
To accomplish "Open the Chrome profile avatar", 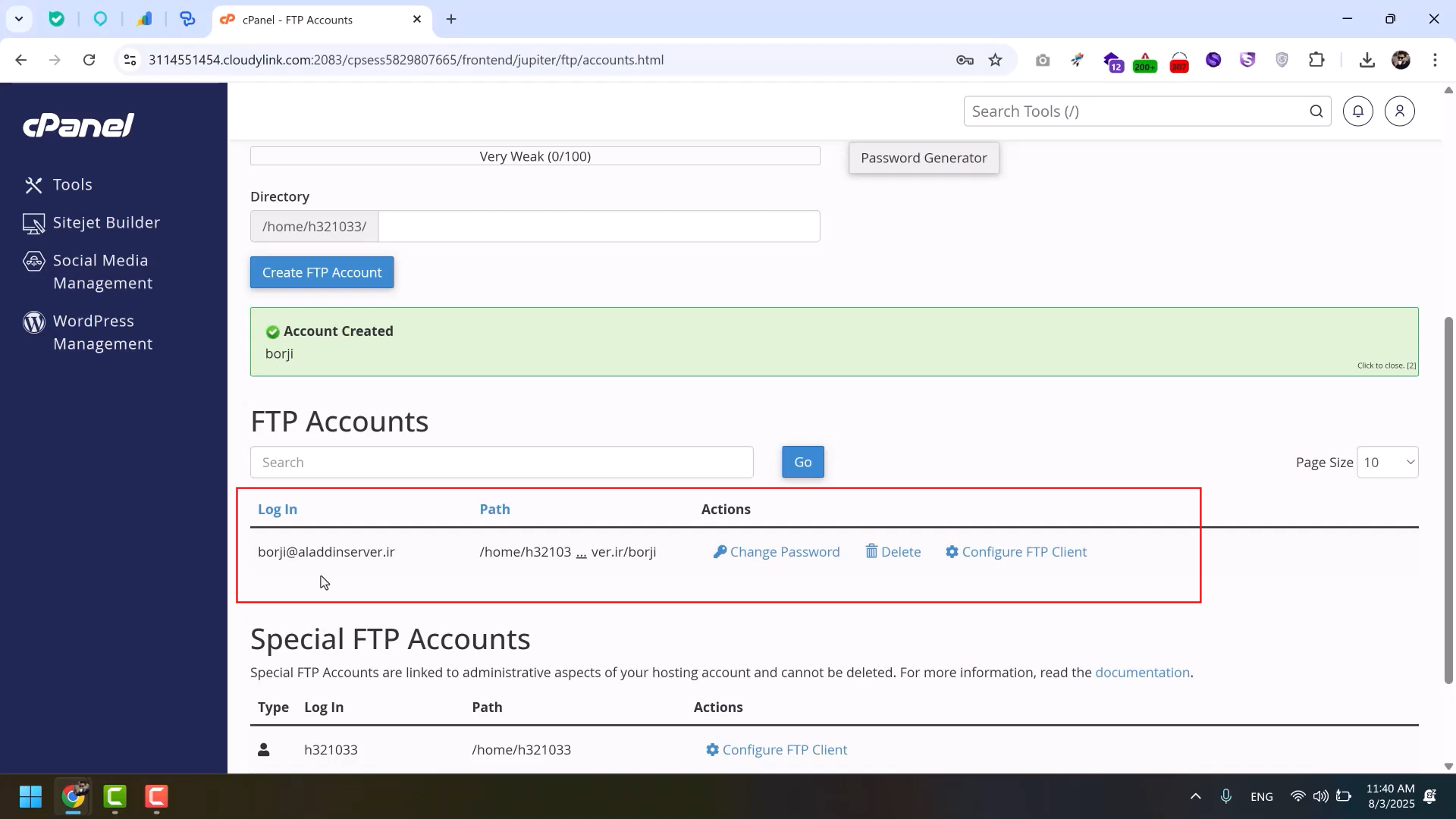I will pyautogui.click(x=1401, y=60).
